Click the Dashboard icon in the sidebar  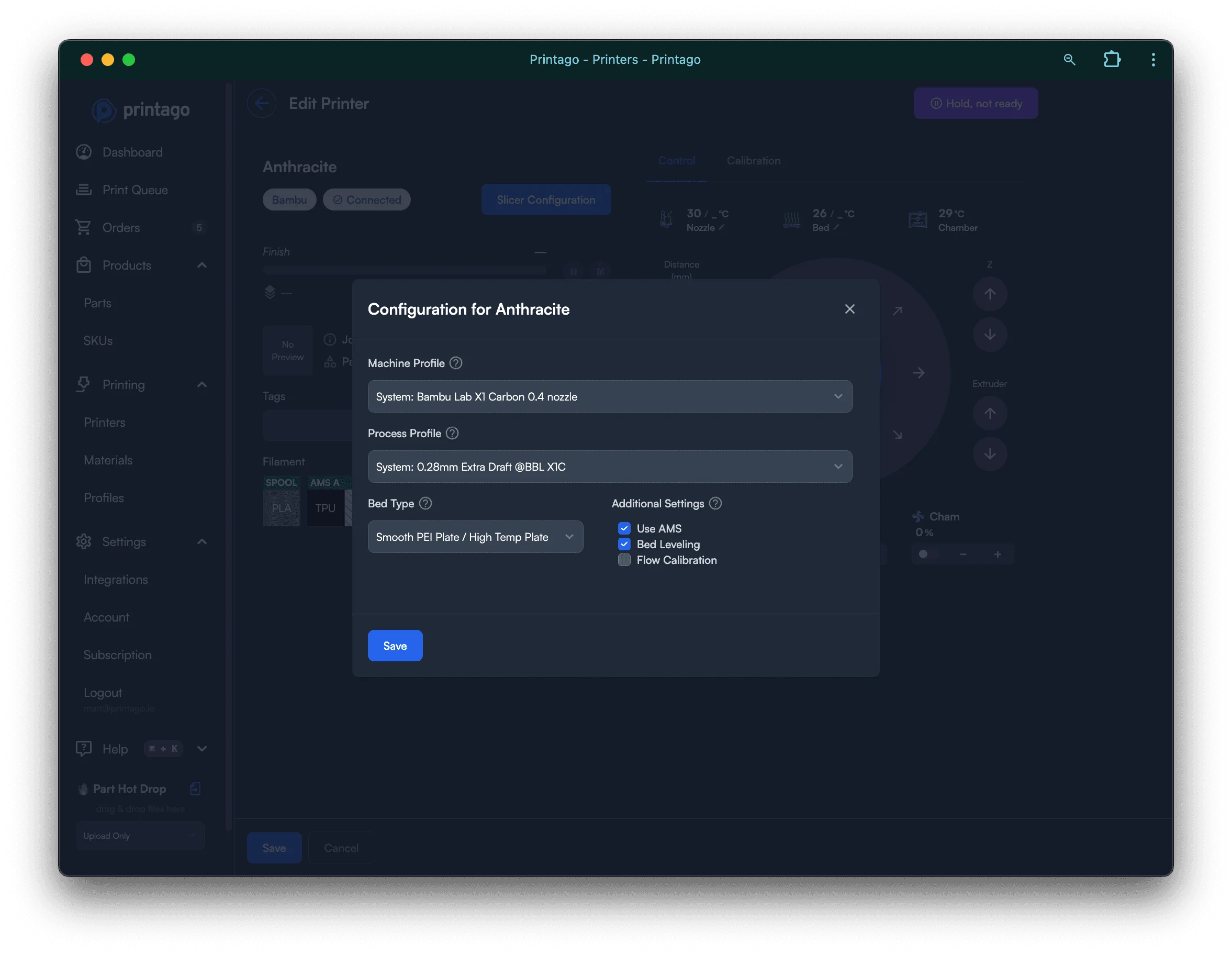coord(84,152)
